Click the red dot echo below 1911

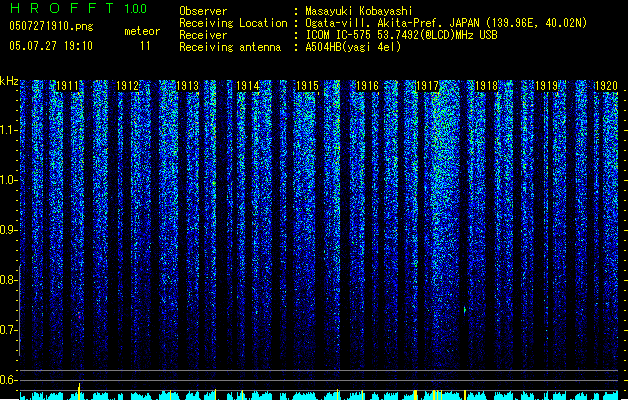coord(79,317)
